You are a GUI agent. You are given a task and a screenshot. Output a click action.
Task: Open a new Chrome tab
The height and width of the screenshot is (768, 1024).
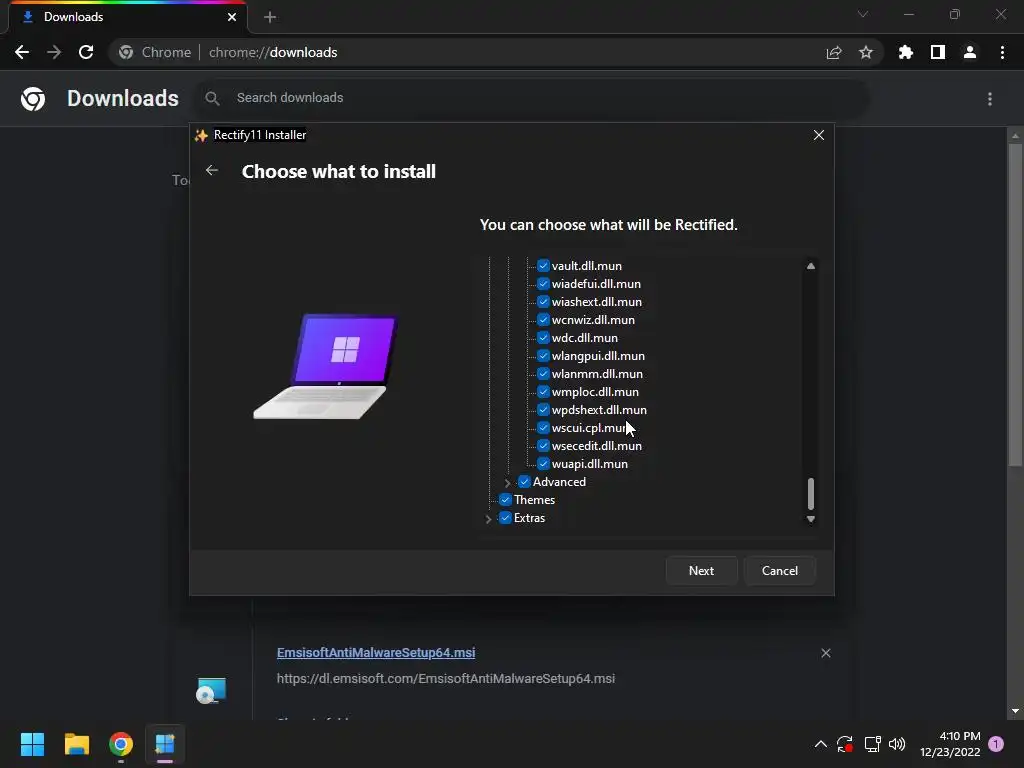click(270, 18)
